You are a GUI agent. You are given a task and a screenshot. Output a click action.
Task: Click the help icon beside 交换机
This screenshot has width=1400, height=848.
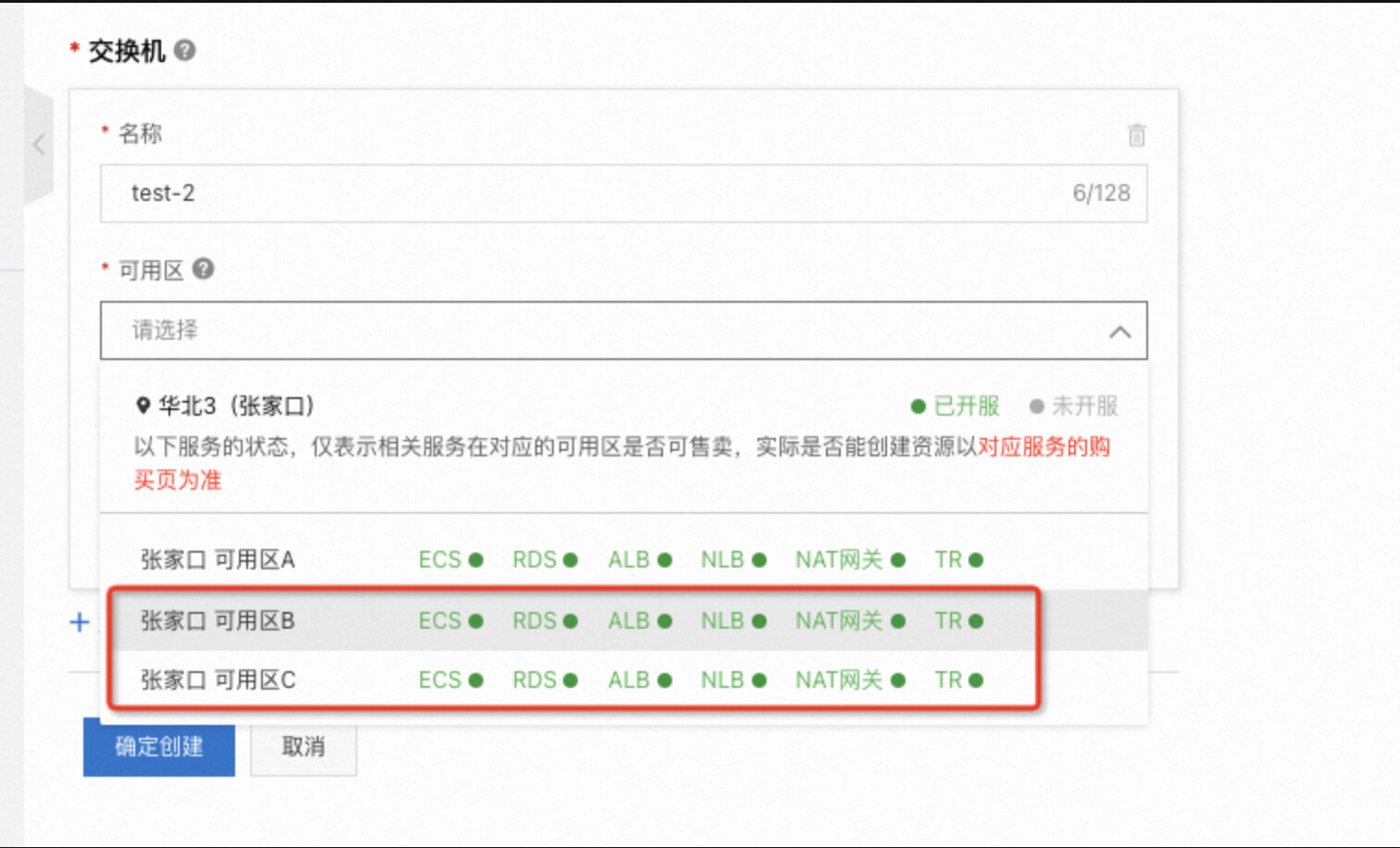pos(185,50)
